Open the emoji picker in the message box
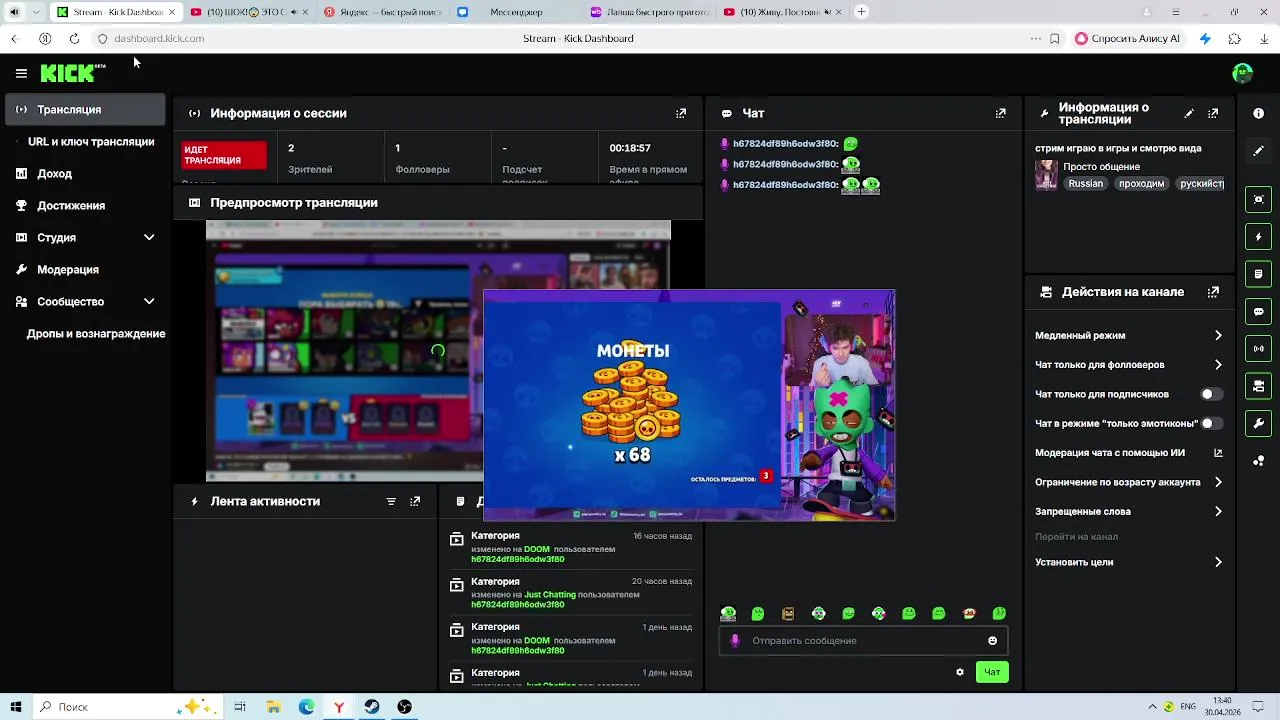This screenshot has height=720, width=1280. coord(992,641)
